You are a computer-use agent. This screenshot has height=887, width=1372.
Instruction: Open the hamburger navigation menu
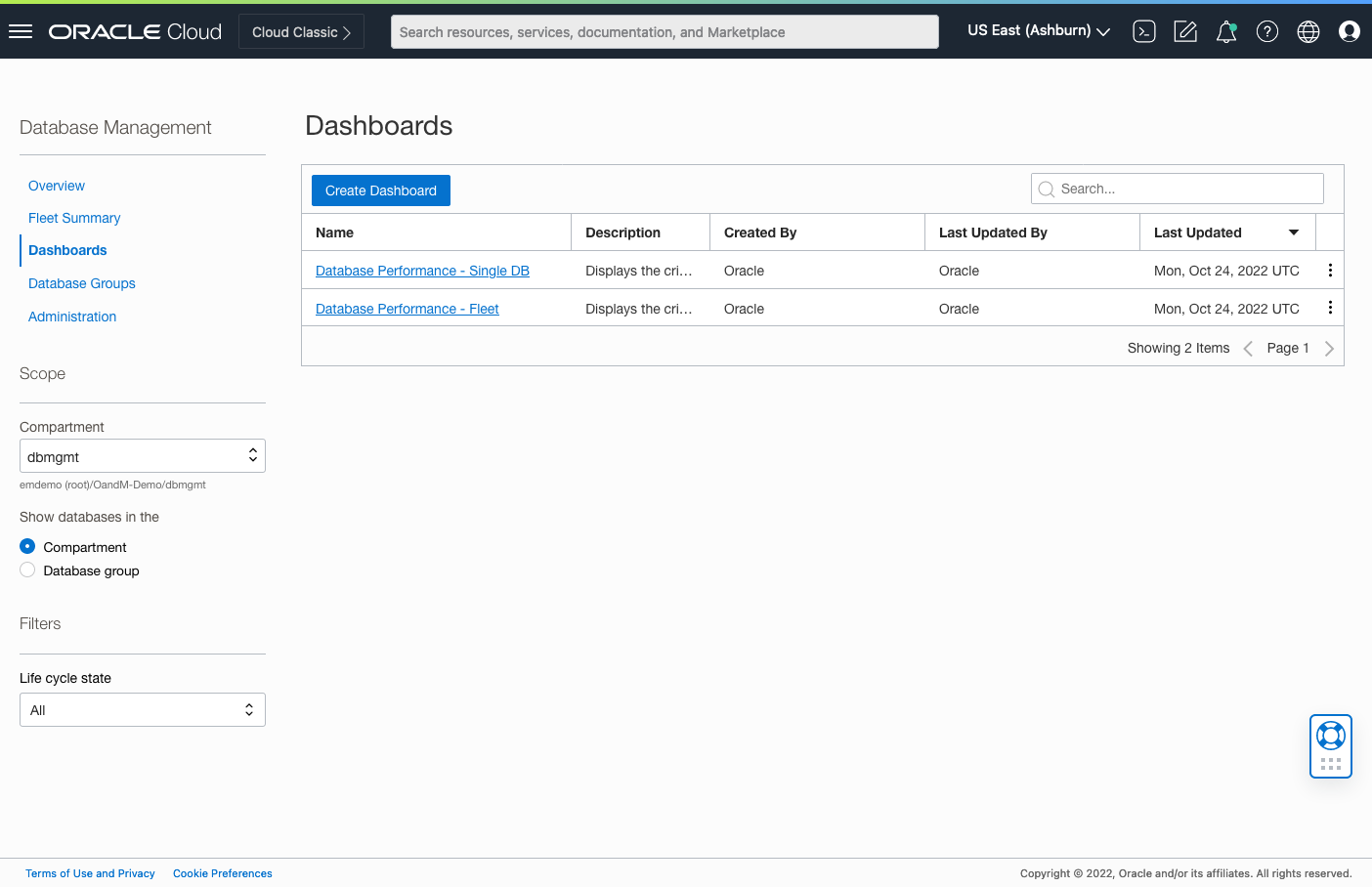click(x=21, y=31)
